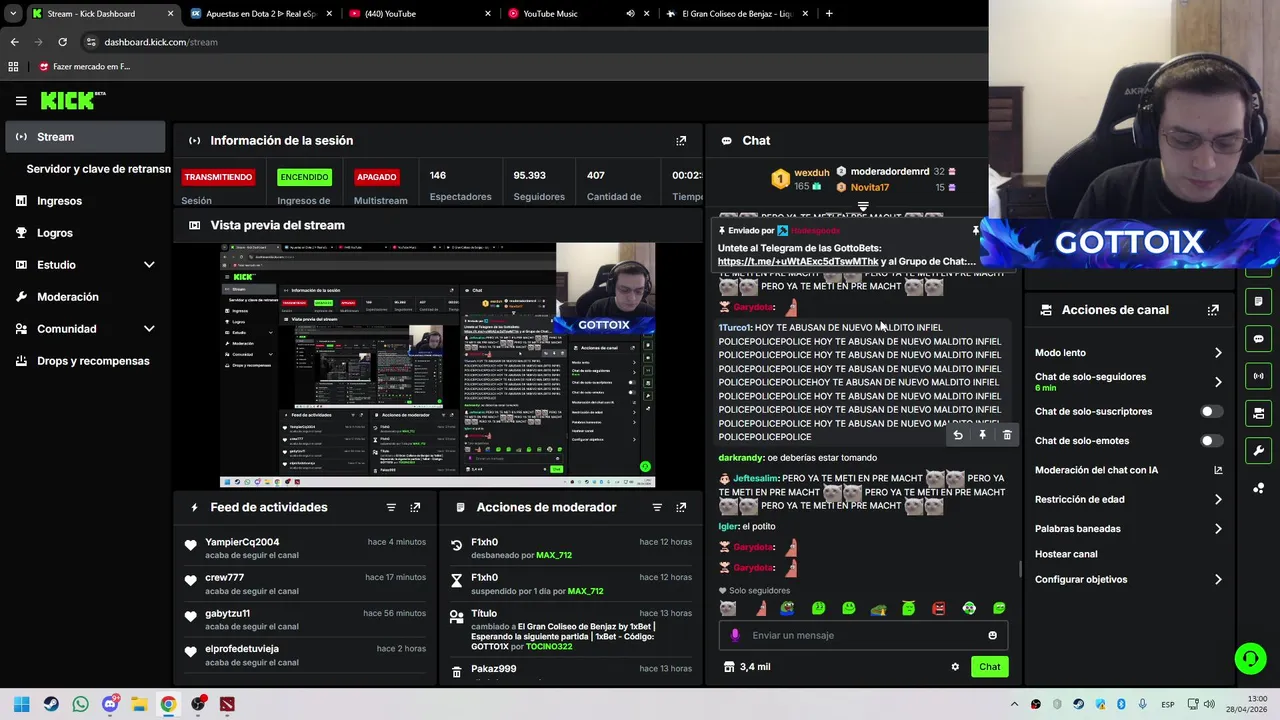This screenshot has width=1280, height=720.
Task: Expand Palabras baneadas
Action: click(1217, 529)
